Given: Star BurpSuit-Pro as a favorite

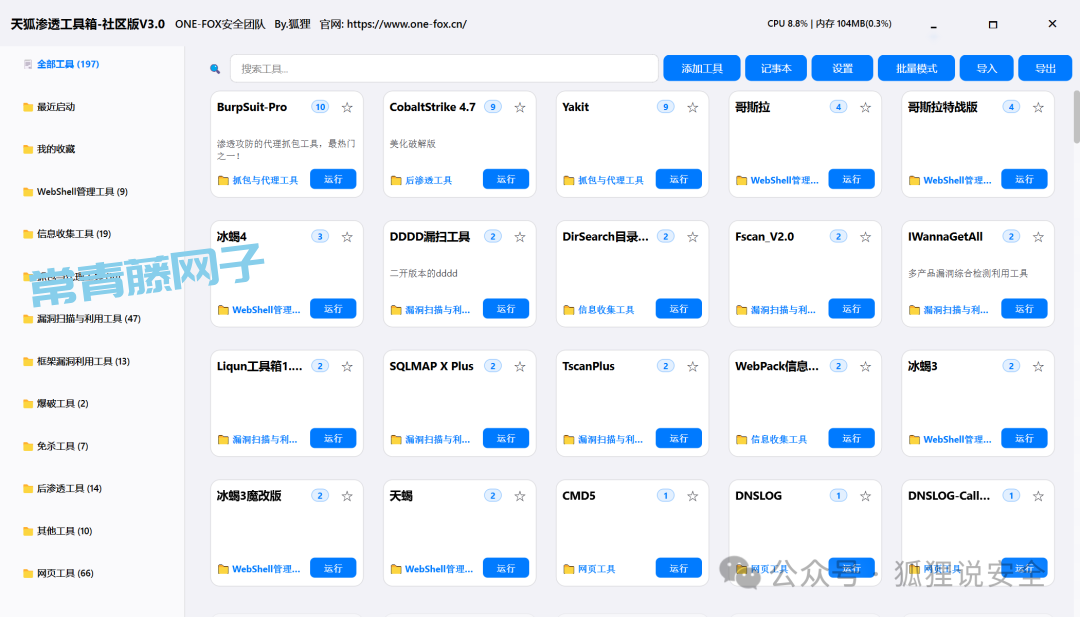Looking at the screenshot, I should 347,106.
